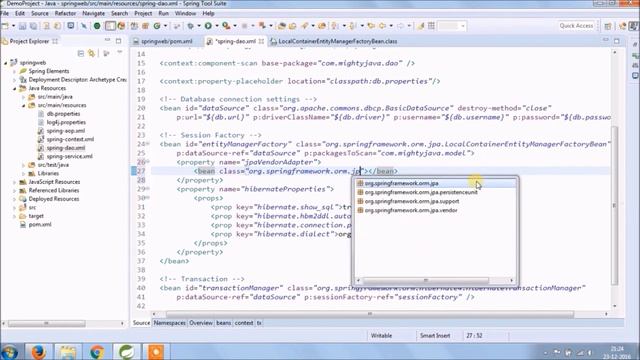Switch to the springweb/pom.xml editor tab

tap(166, 41)
